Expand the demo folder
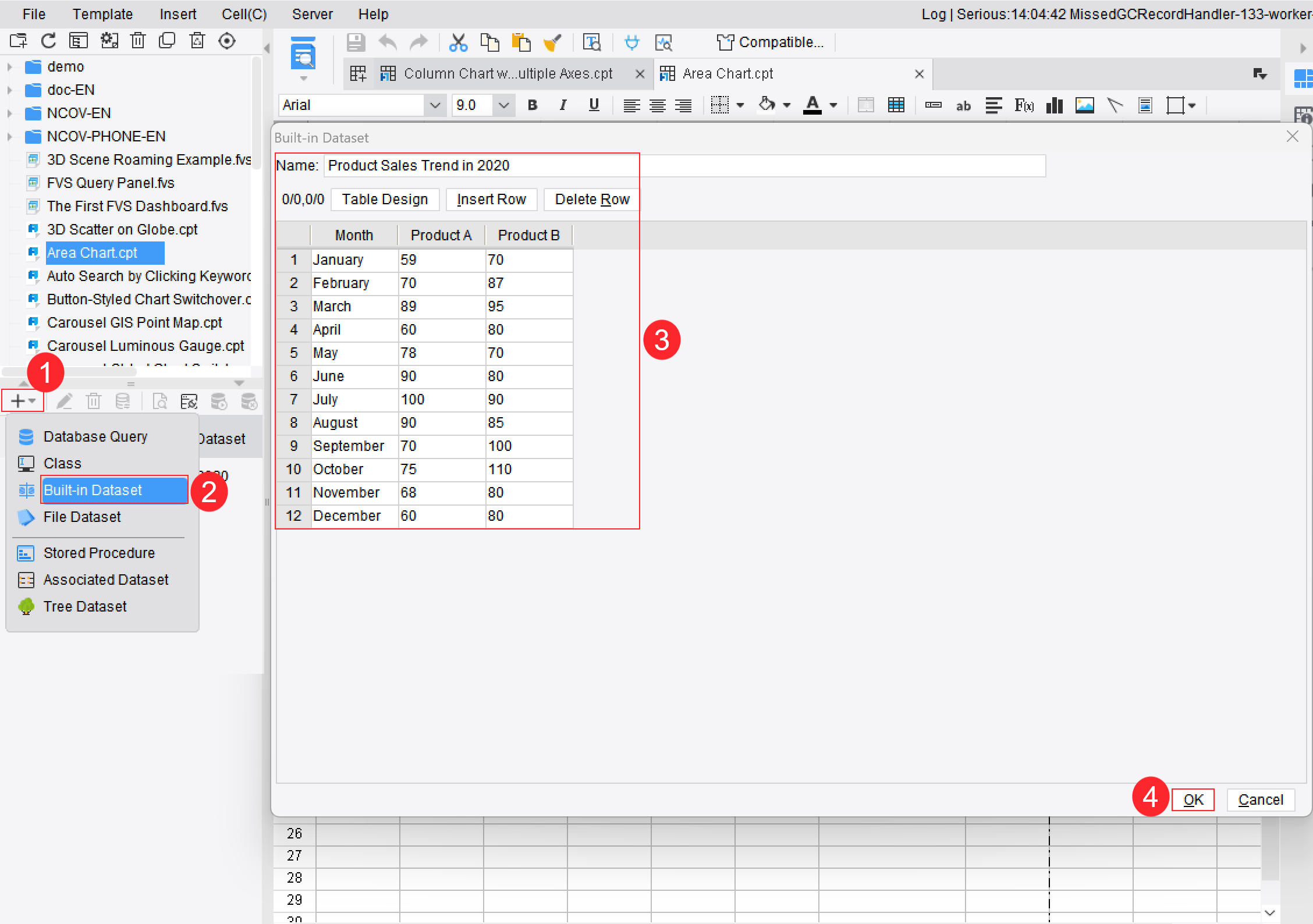 10,67
